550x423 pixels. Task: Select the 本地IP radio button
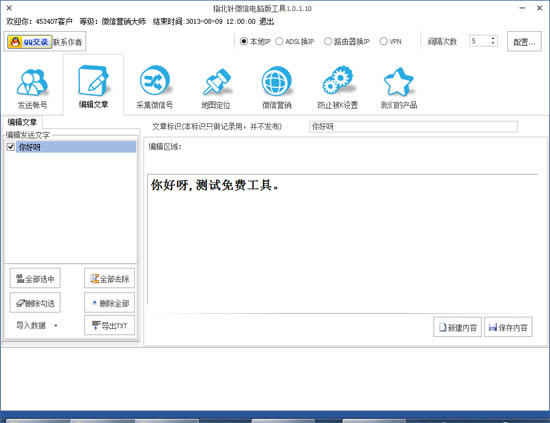coord(244,41)
